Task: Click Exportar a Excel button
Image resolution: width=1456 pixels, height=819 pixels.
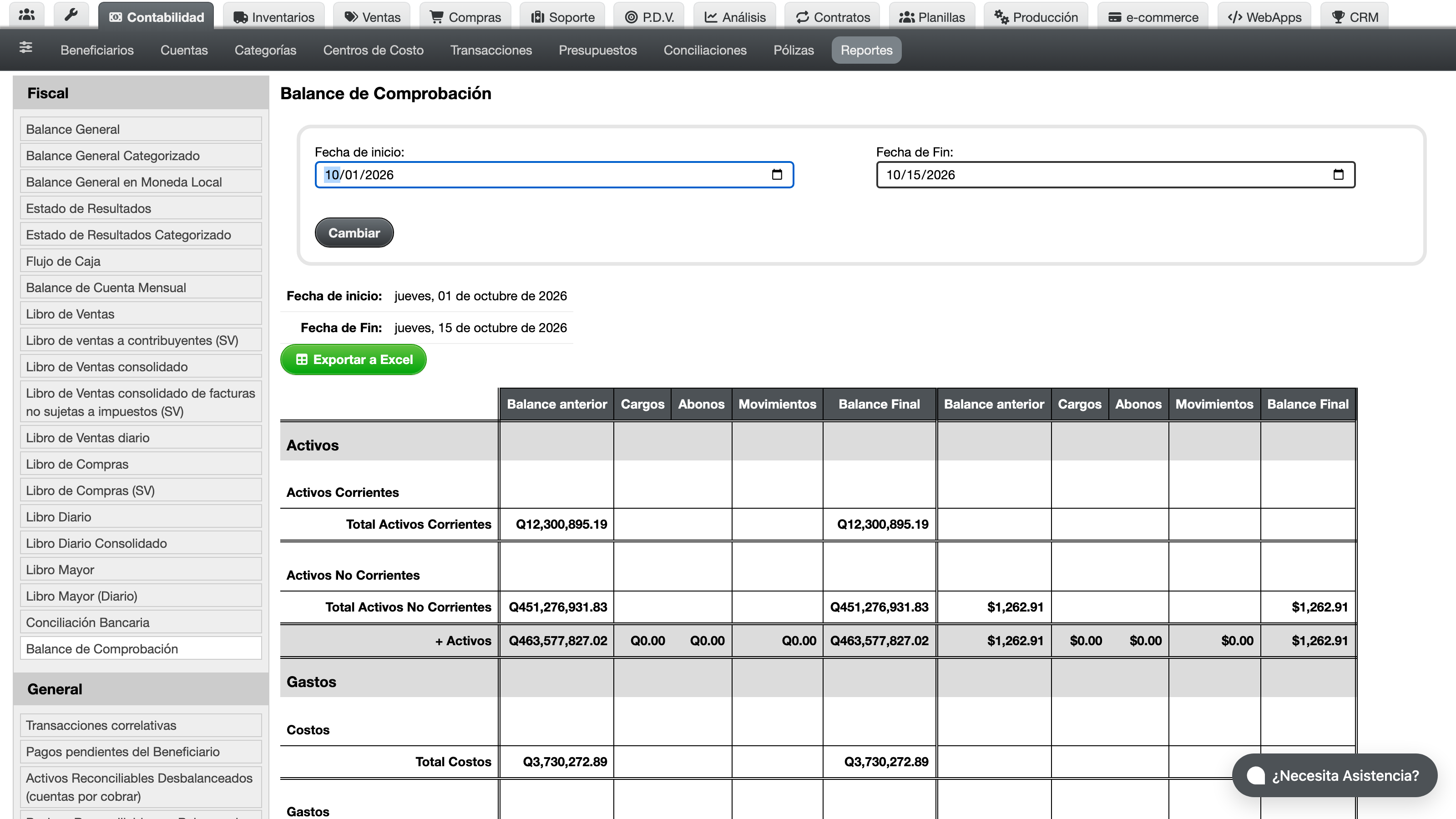Action: 353,359
